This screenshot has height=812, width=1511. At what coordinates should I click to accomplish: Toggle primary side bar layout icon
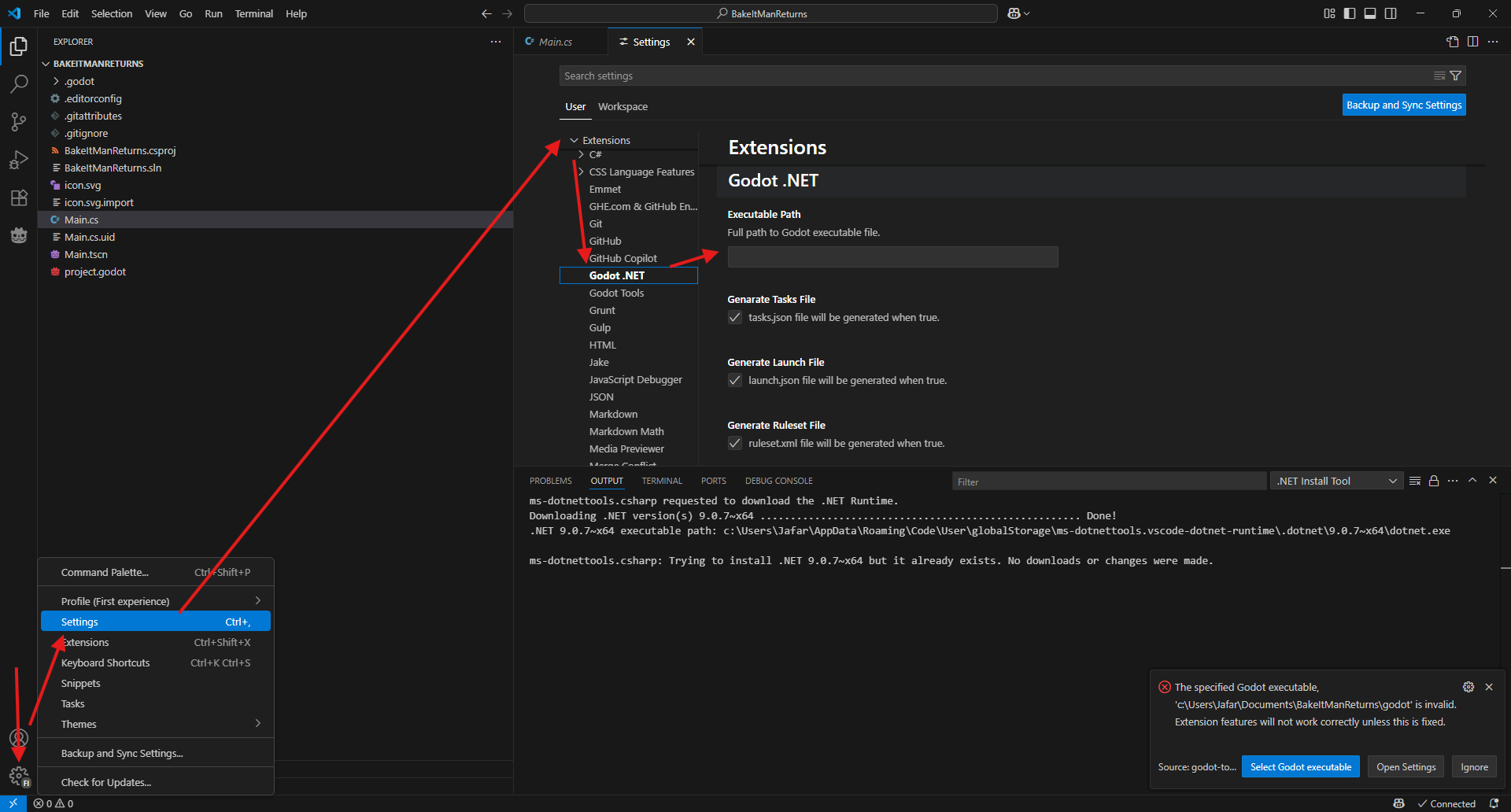pyautogui.click(x=1350, y=13)
